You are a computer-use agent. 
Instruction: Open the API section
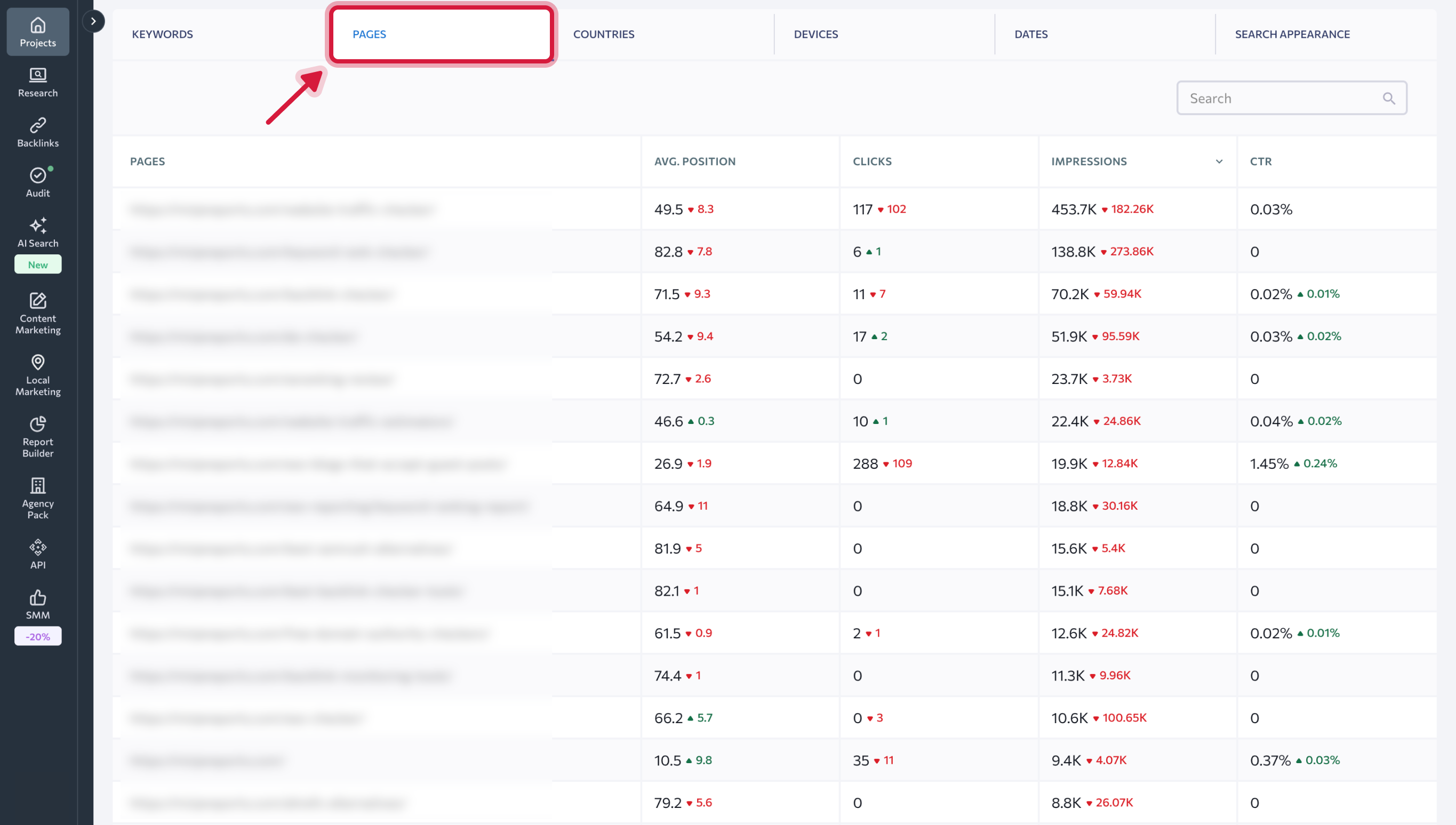tap(37, 552)
